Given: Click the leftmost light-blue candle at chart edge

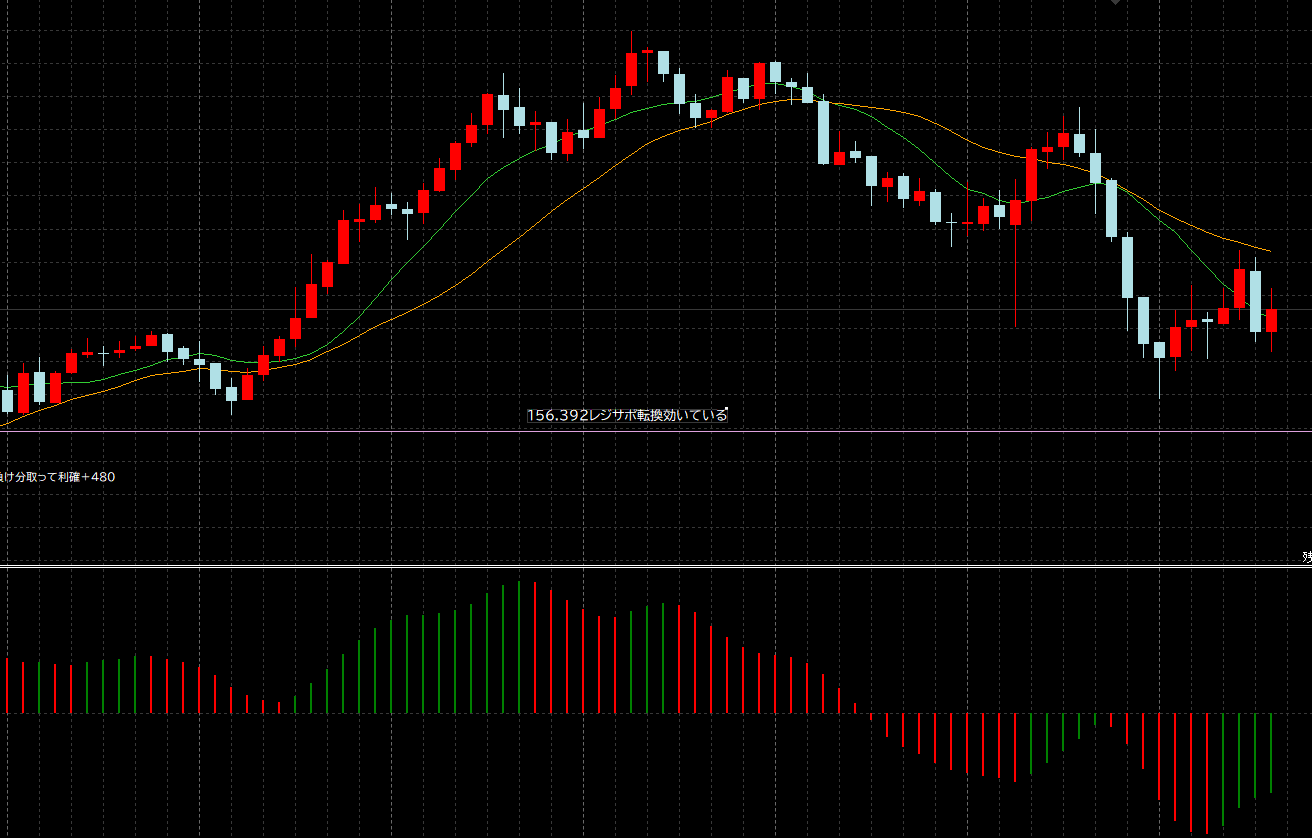Looking at the screenshot, I should (8, 400).
